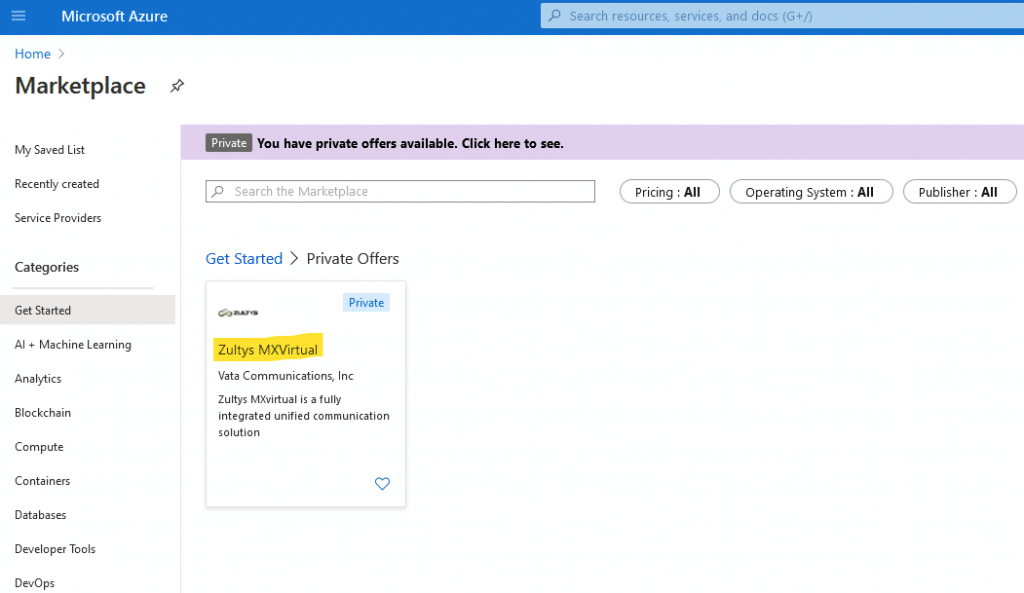Select the Databases category
The image size is (1024, 593).
coord(40,515)
